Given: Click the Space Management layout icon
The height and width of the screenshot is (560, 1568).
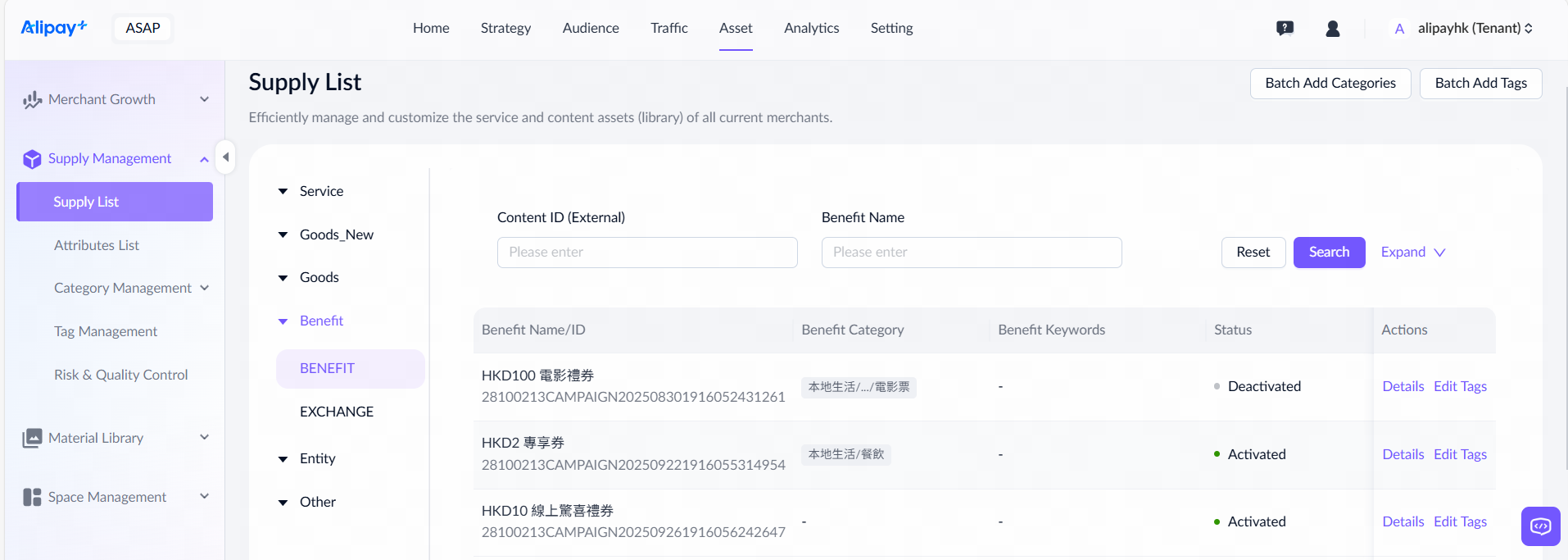Looking at the screenshot, I should click(x=32, y=497).
